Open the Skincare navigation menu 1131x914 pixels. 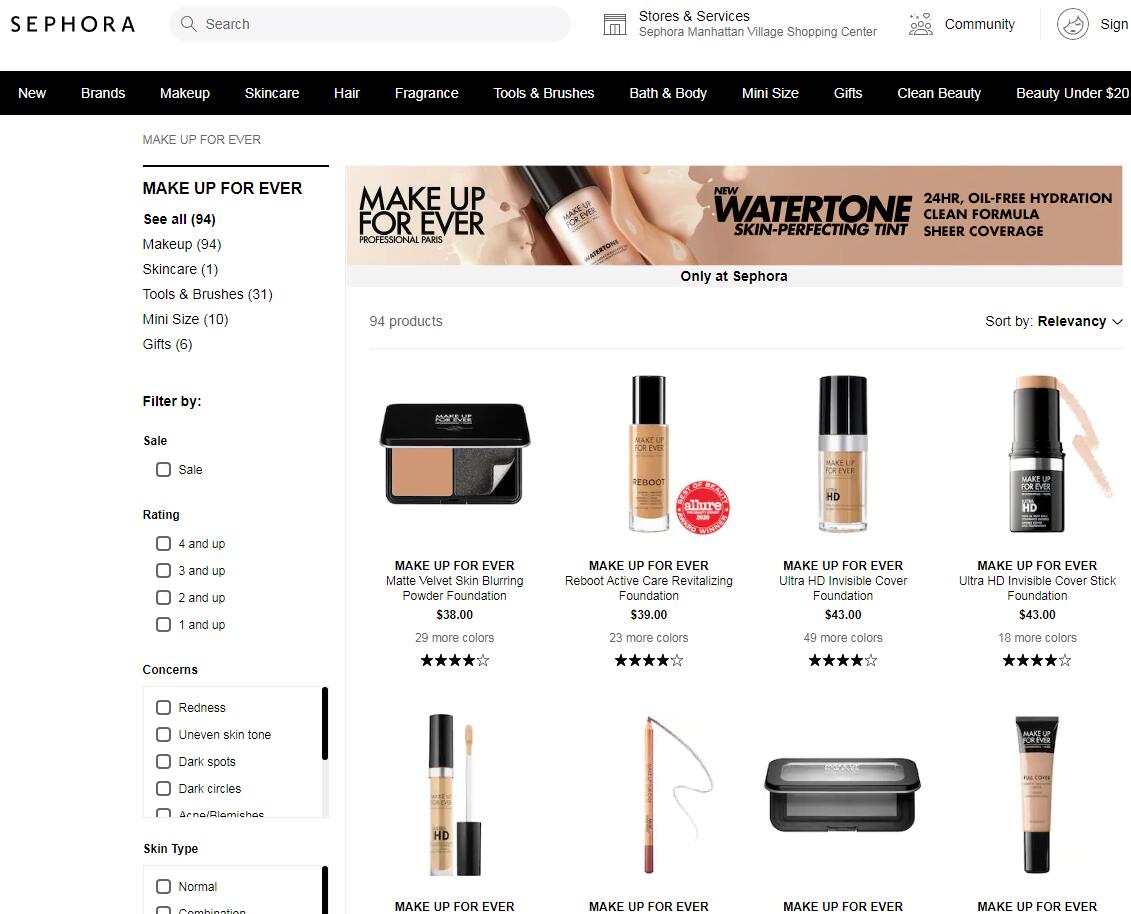click(x=272, y=93)
